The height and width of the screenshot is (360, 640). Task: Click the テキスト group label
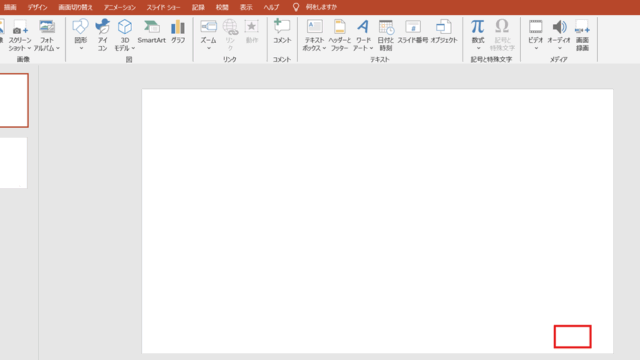tap(380, 59)
